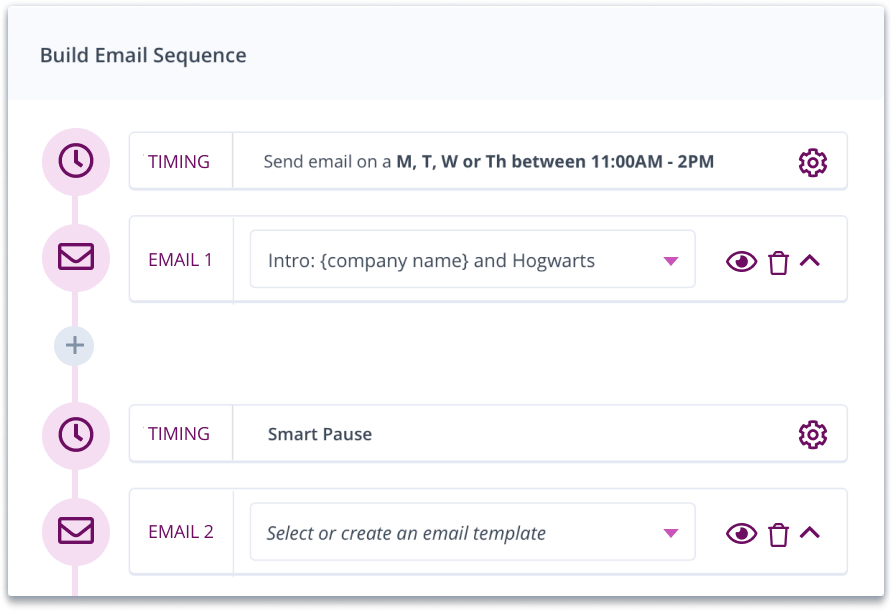Preview Email 2 with the eye icon
Viewport: 892px width, 612px height.
(x=741, y=534)
